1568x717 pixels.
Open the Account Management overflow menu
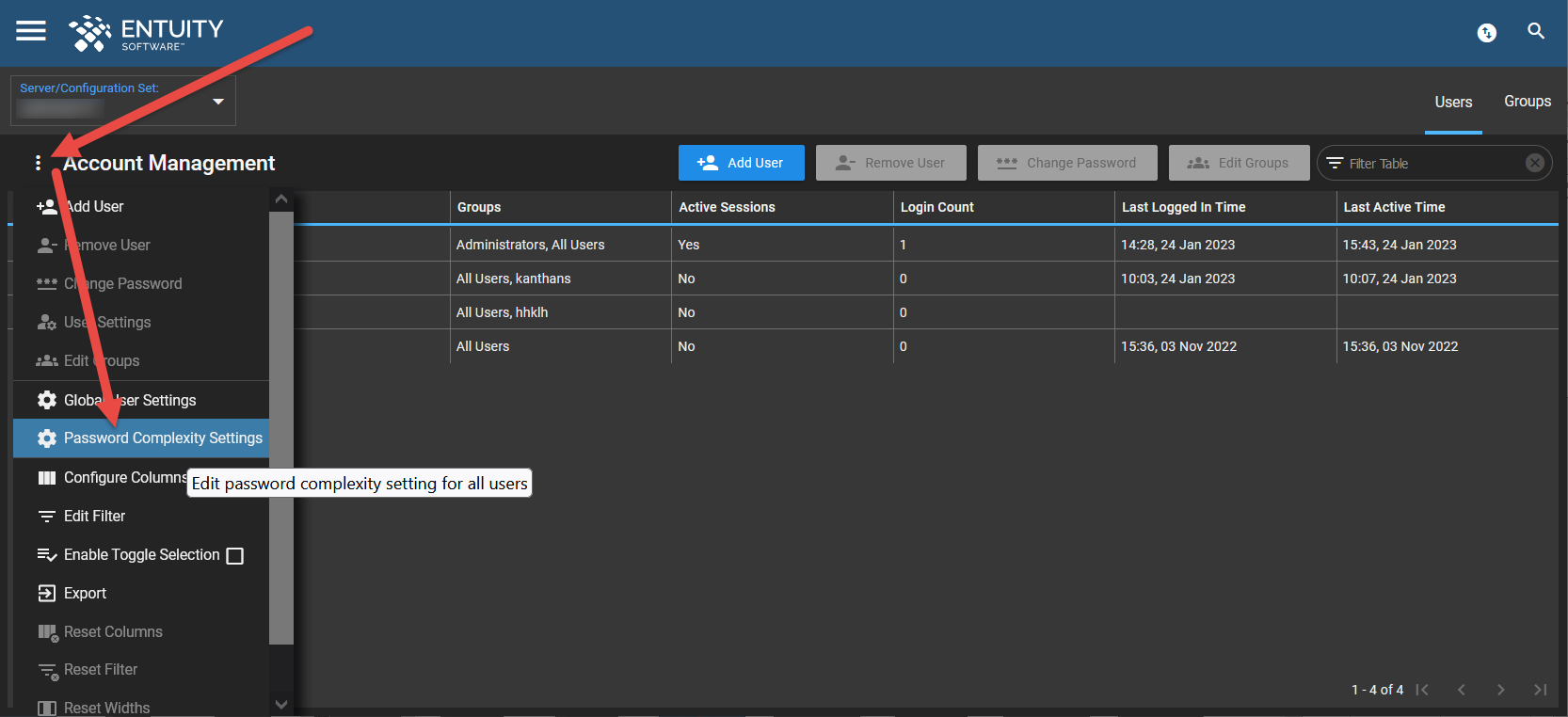(38, 163)
